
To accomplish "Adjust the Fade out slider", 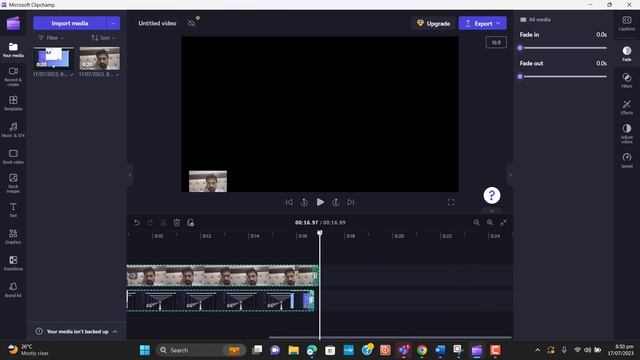I will (563, 76).
